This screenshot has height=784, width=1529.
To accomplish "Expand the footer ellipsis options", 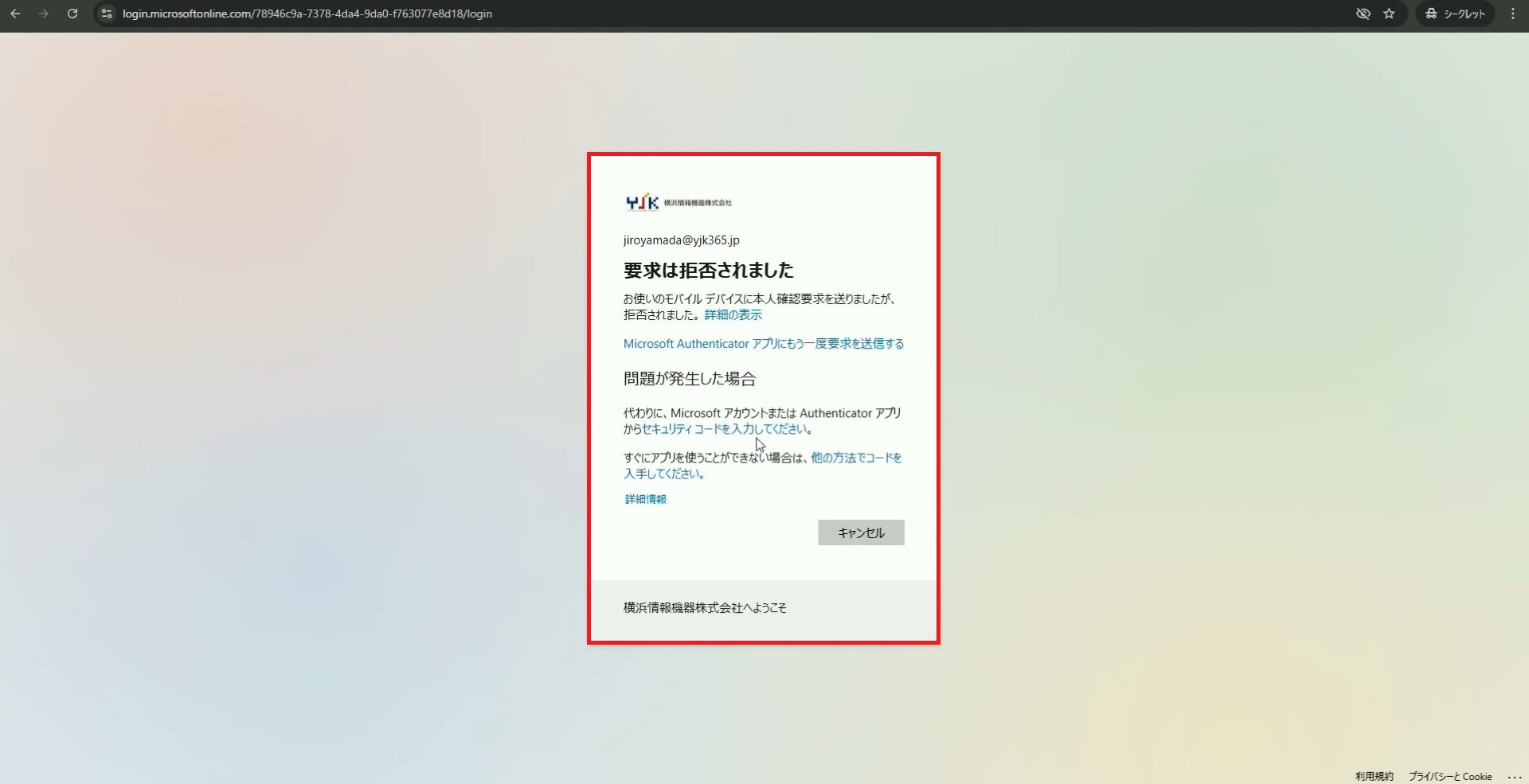I will [1515, 777].
